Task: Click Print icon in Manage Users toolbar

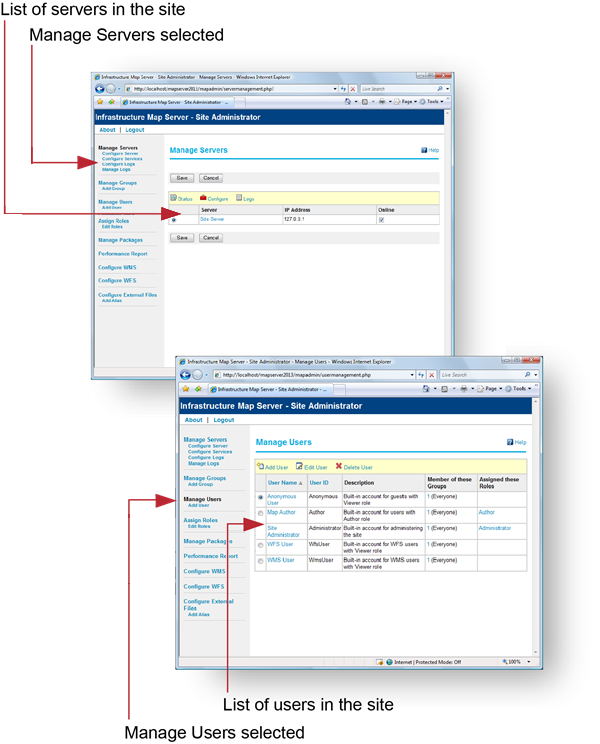Action: click(464, 389)
